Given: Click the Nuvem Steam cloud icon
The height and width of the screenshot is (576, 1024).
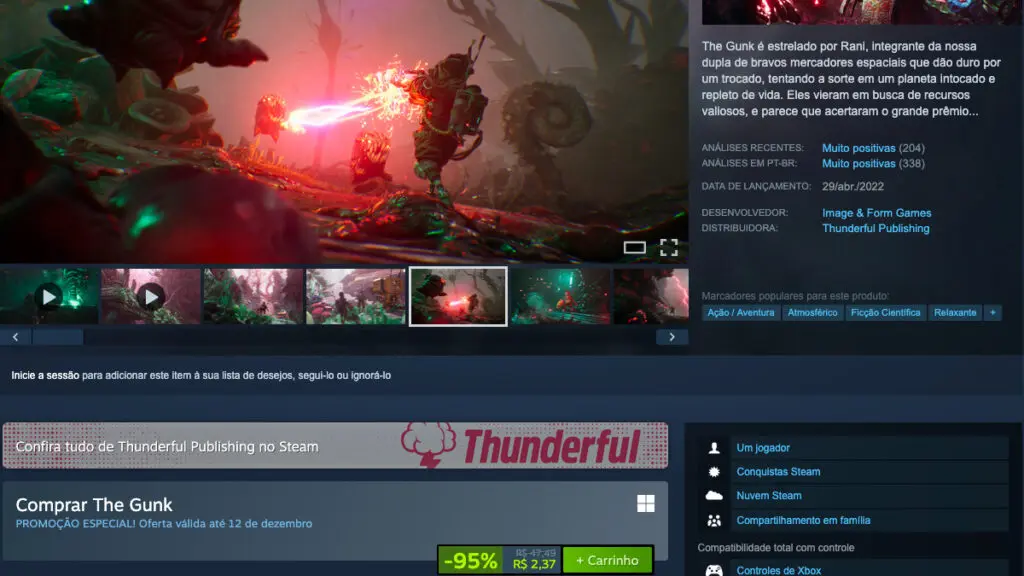Looking at the screenshot, I should [x=712, y=495].
